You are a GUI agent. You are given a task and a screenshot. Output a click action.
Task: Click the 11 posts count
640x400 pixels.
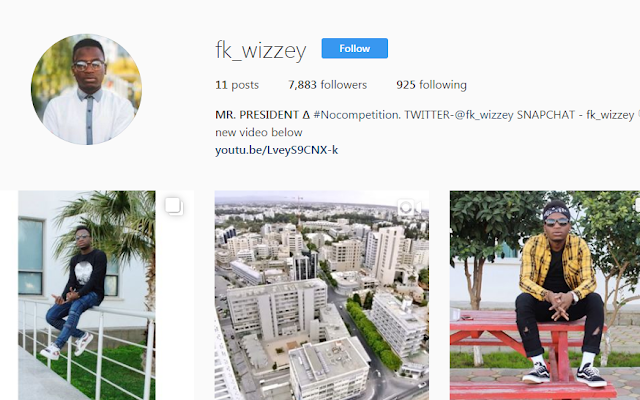point(237,85)
